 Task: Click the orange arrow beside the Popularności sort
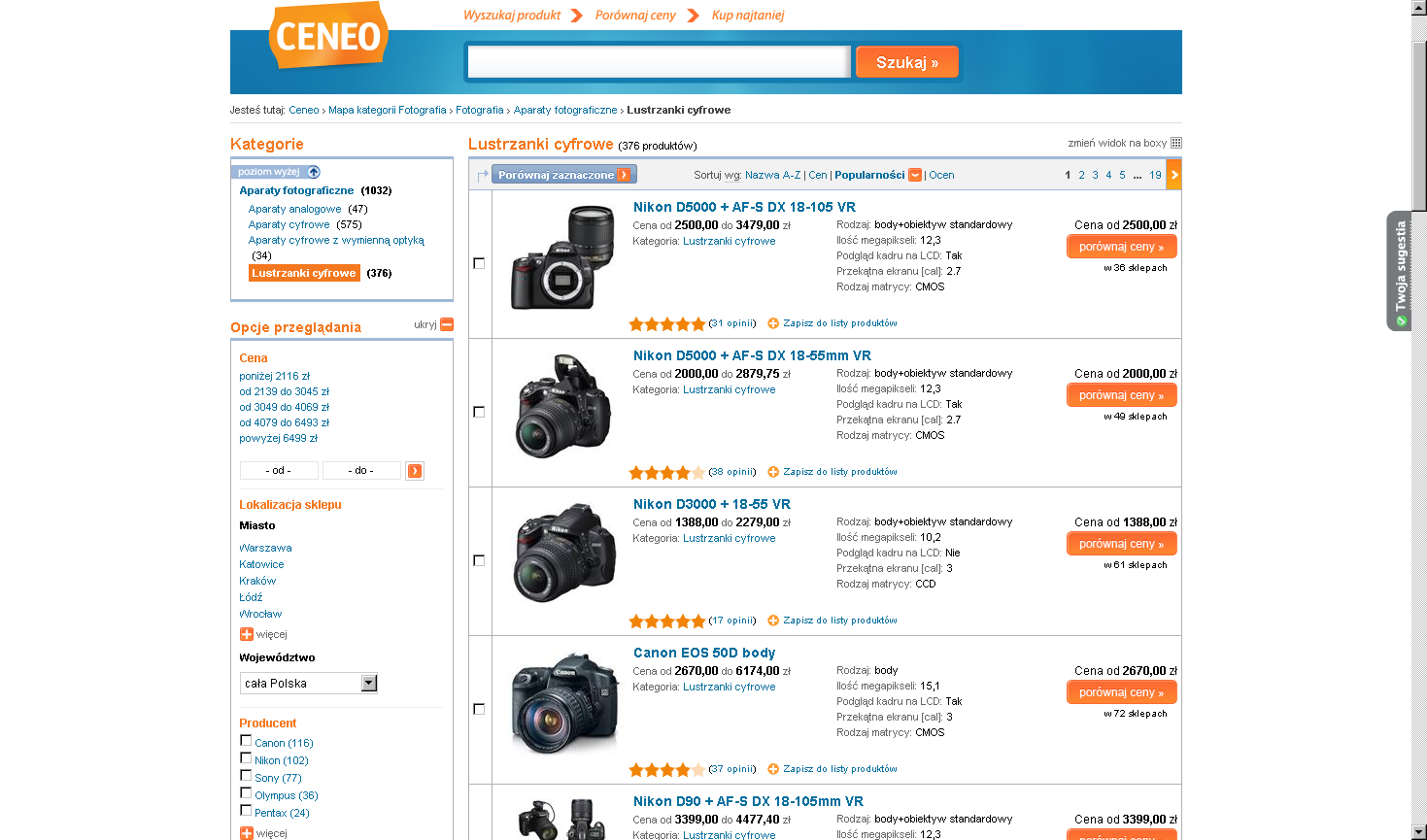(915, 175)
